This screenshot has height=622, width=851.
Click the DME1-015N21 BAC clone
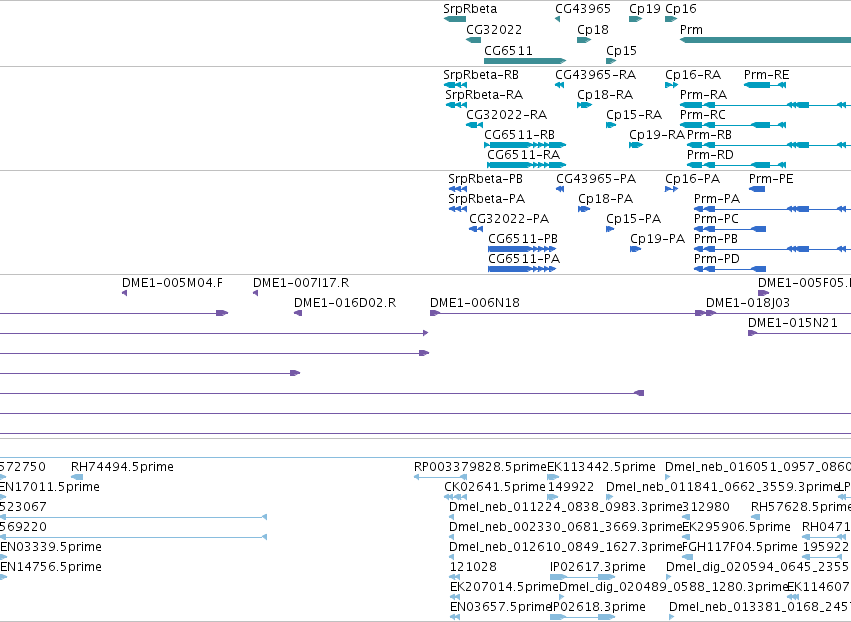pos(799,333)
